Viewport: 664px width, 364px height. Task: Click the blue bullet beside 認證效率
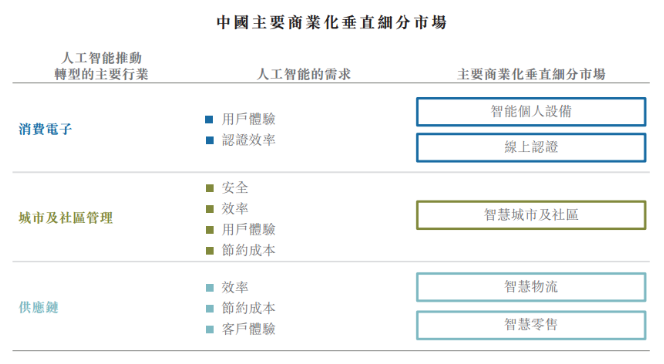click(x=209, y=140)
